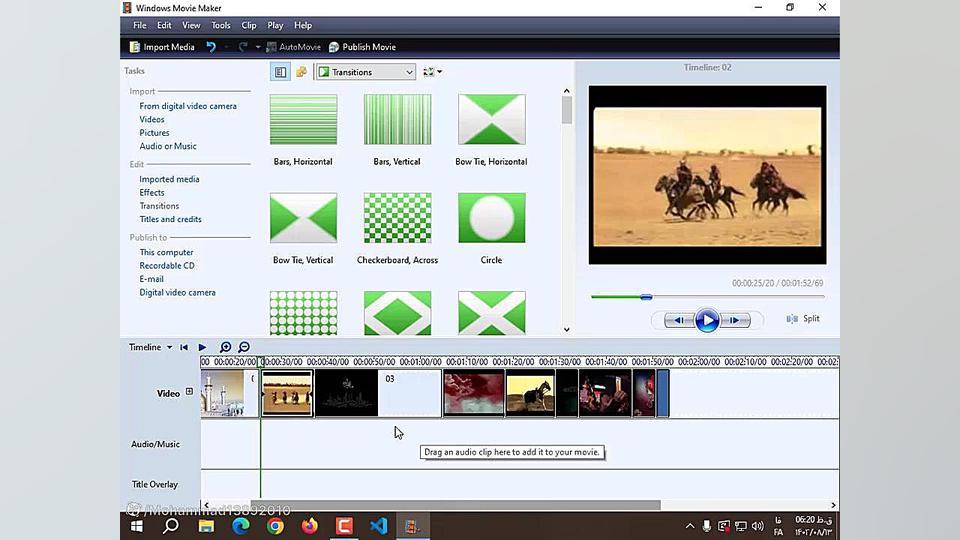The width and height of the screenshot is (960, 540).
Task: Select the diamond transition thumbnail
Action: (397, 313)
